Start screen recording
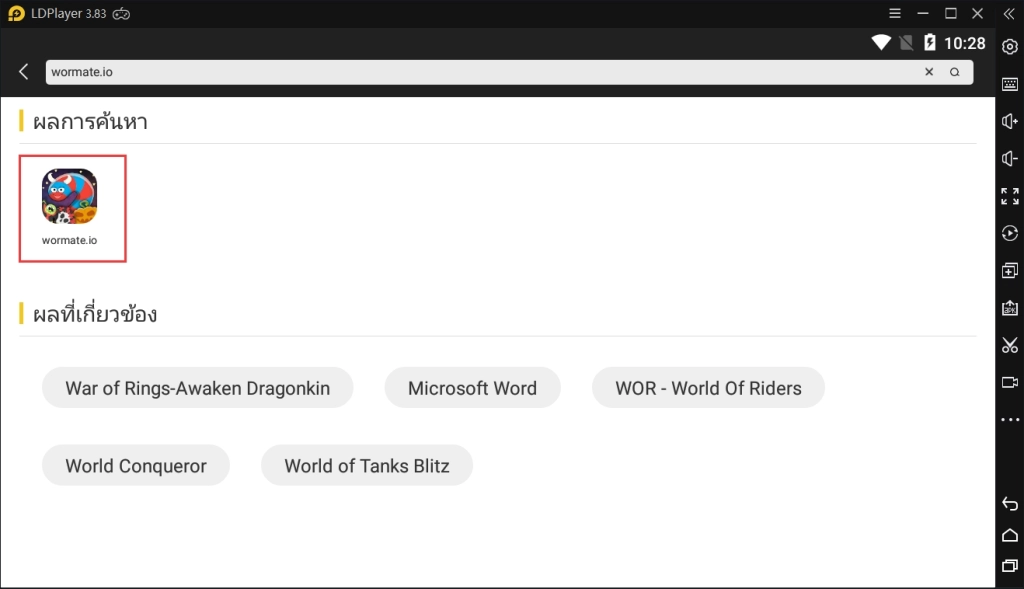1024x589 pixels. point(1009,382)
